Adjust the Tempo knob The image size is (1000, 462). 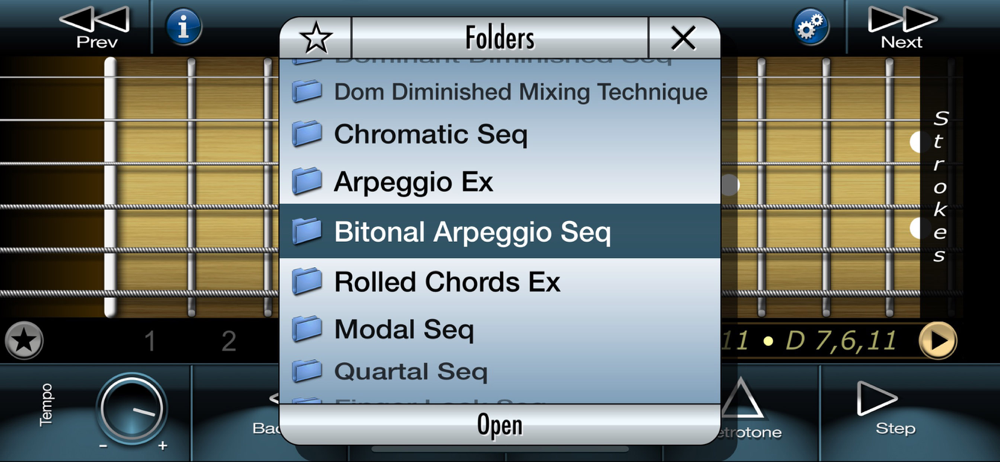[x=131, y=408]
